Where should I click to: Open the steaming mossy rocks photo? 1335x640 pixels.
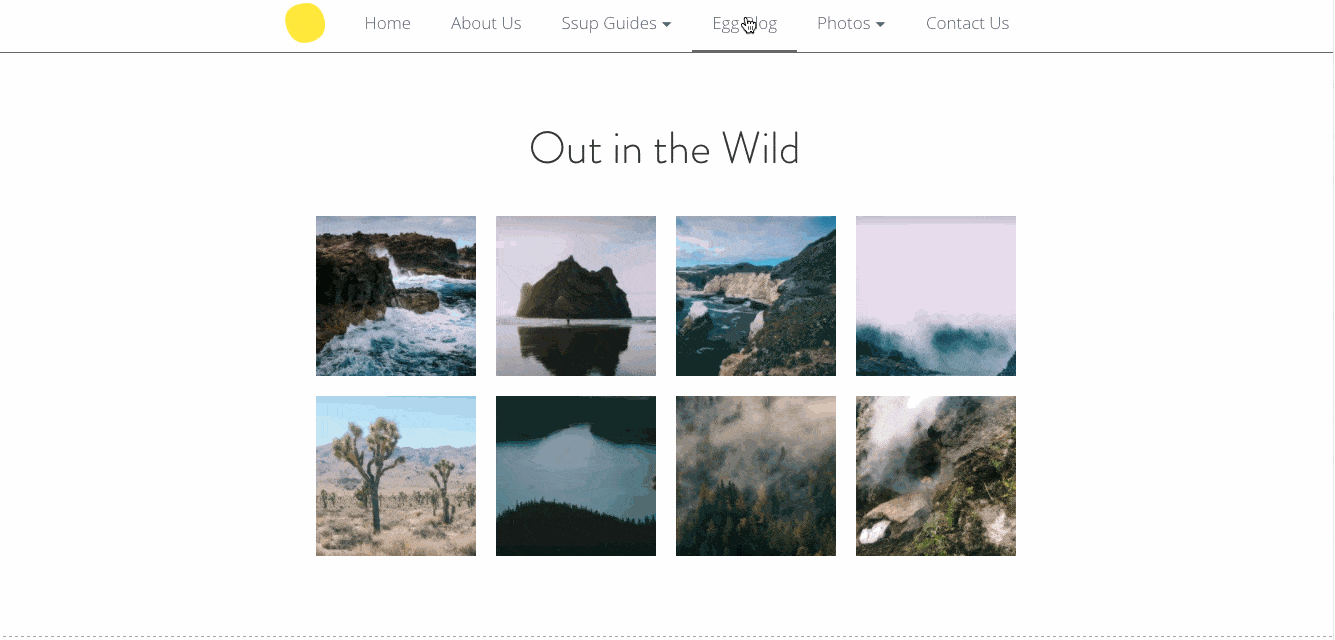(x=936, y=476)
